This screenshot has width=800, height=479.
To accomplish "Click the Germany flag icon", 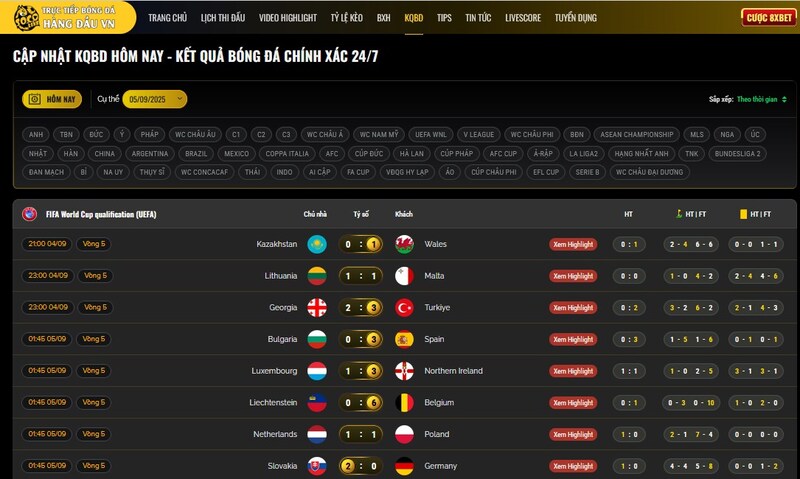I will [x=405, y=466].
